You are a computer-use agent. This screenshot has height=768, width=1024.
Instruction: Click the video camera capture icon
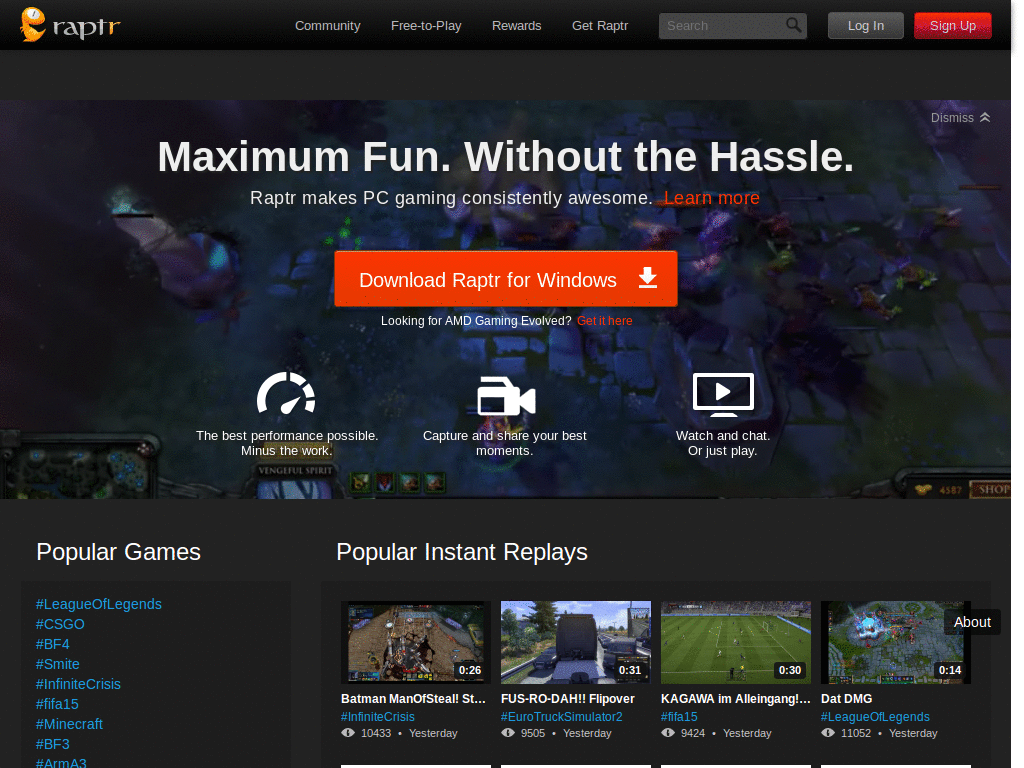point(506,396)
